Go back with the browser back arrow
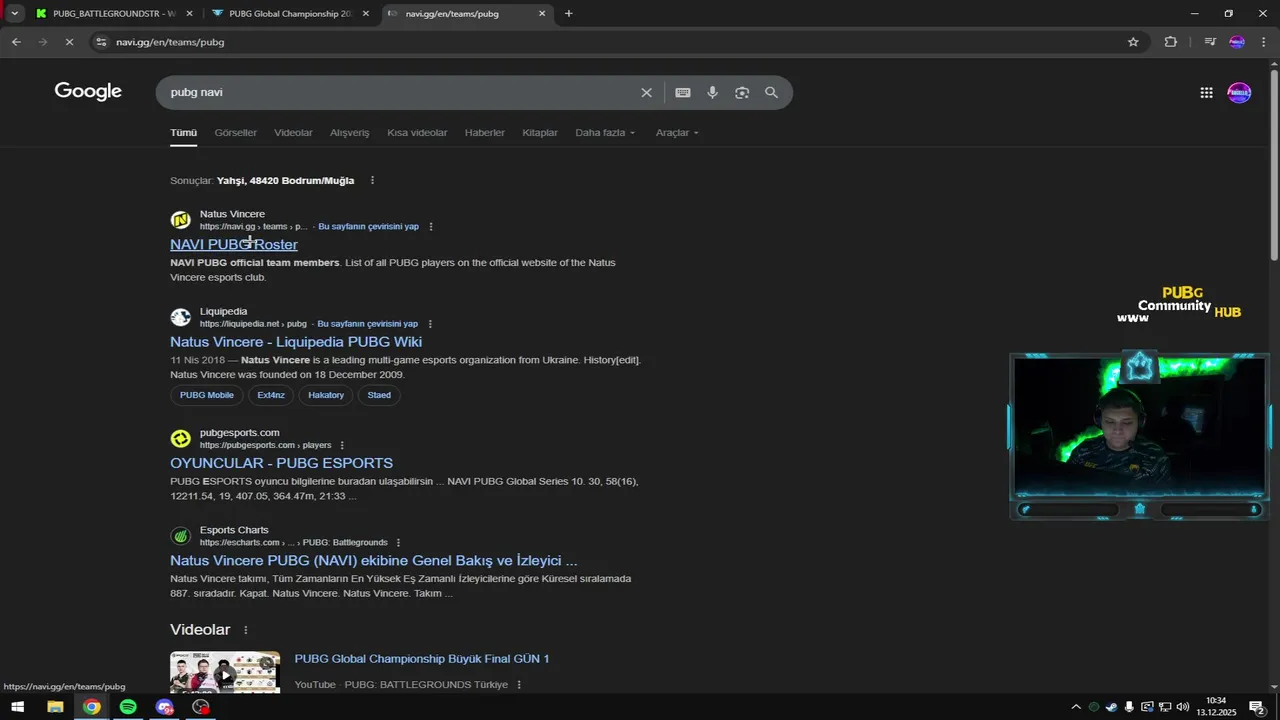The image size is (1280, 720). point(16,42)
